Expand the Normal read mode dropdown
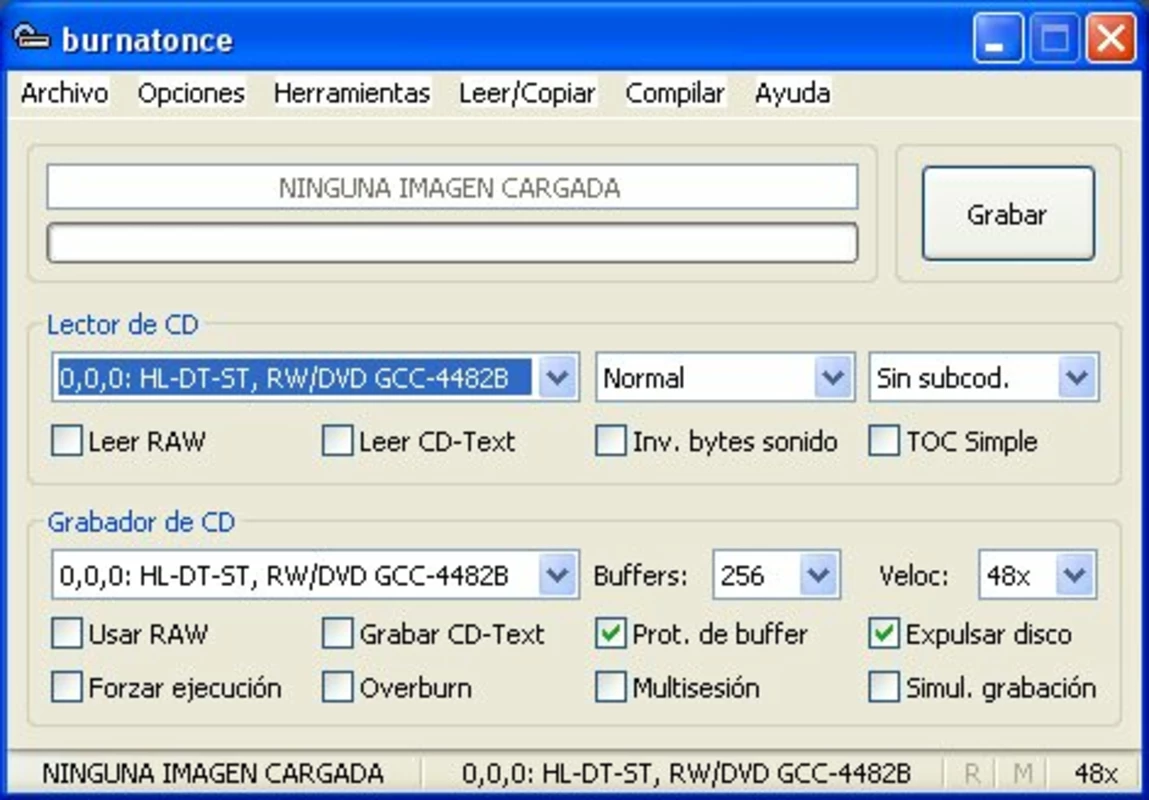 point(833,377)
